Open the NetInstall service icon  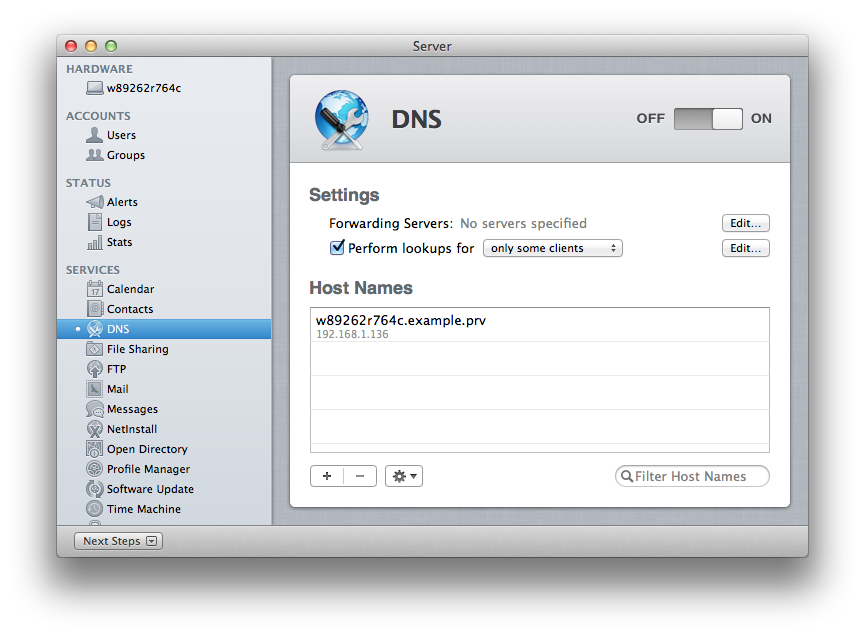click(95, 429)
